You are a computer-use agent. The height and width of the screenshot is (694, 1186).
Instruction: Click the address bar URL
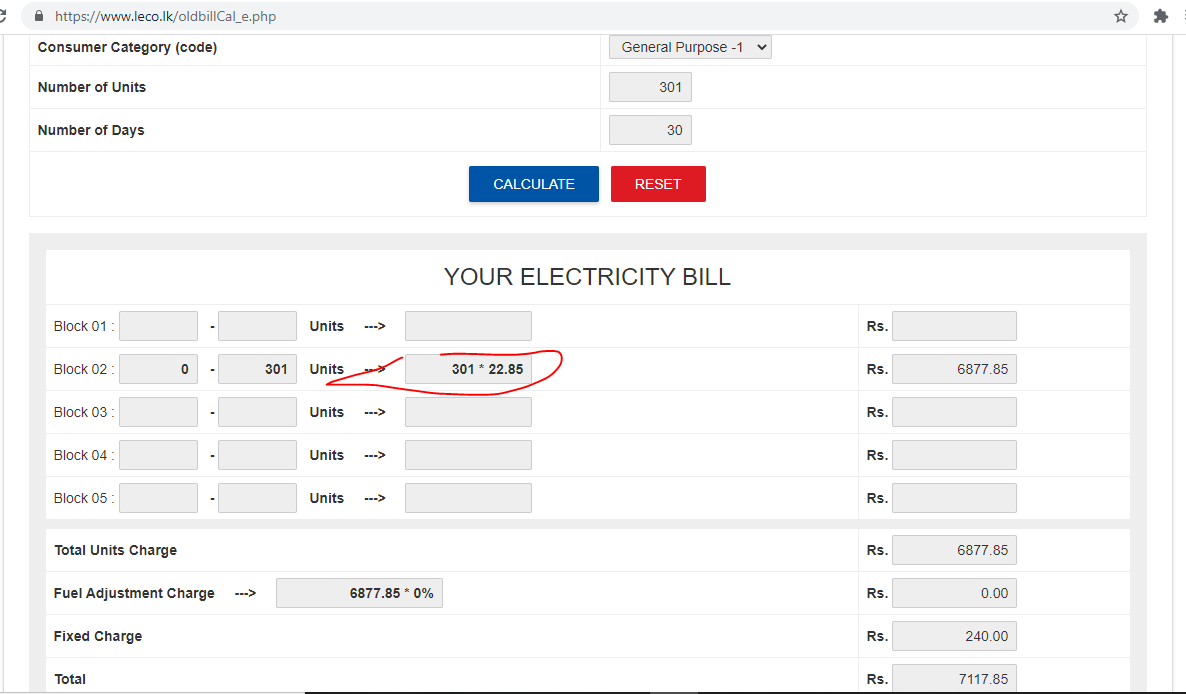coord(166,16)
